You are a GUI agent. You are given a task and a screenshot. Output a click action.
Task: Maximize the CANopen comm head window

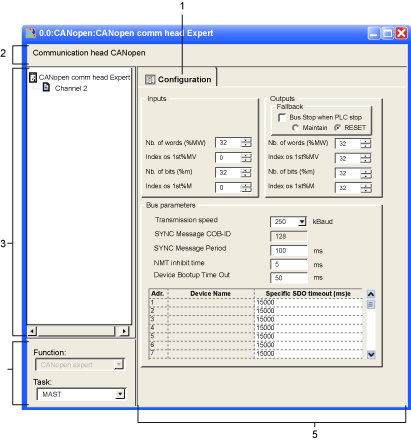[x=387, y=33]
